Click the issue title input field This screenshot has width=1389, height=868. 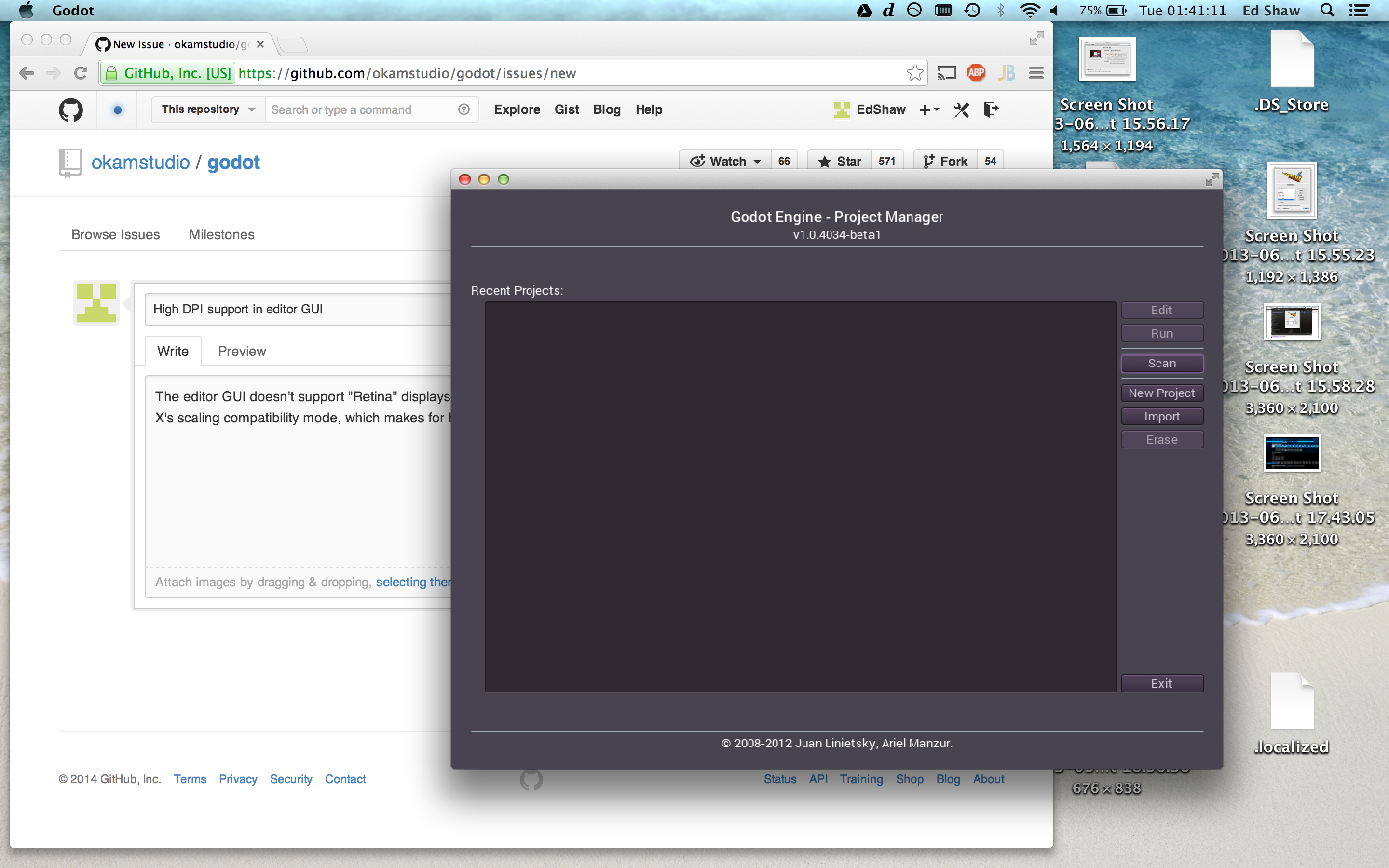point(299,310)
